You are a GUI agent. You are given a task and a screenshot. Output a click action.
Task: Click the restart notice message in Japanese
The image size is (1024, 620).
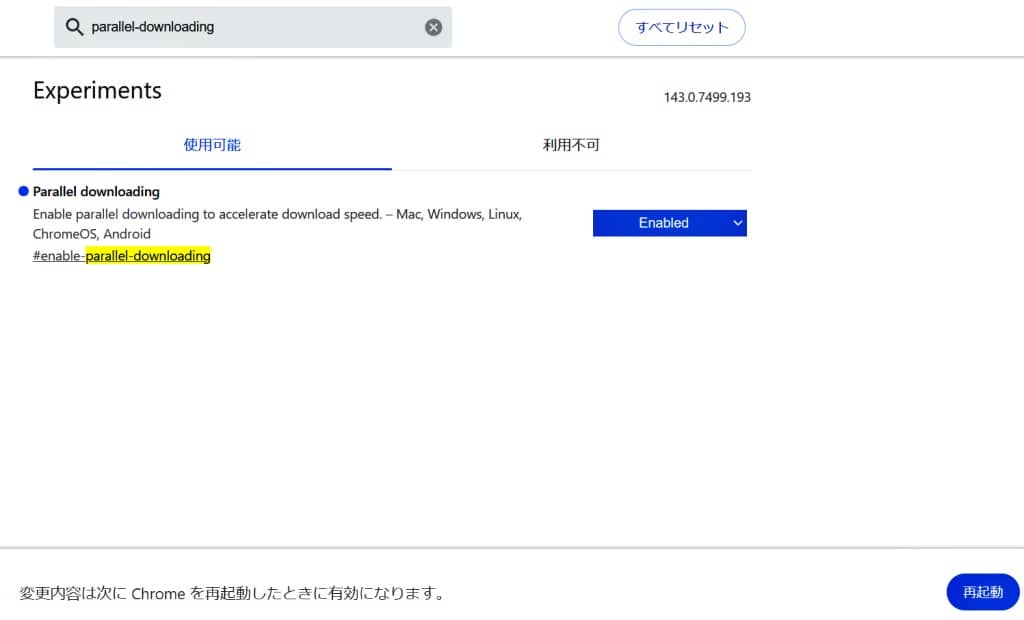[232, 593]
